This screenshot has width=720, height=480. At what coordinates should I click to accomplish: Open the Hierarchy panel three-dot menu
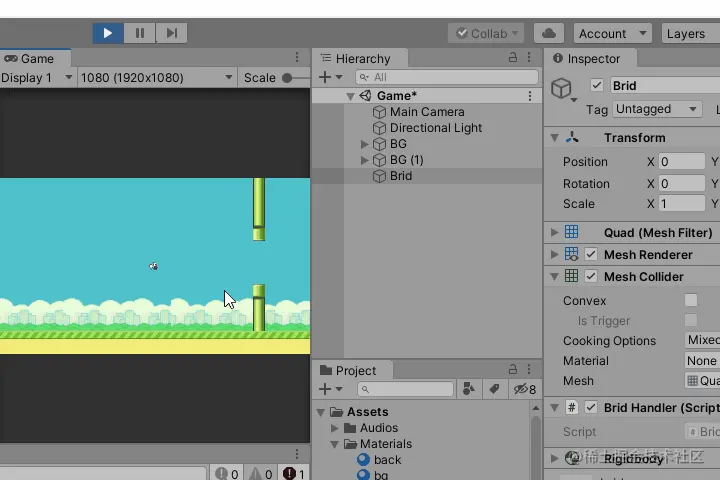529,57
